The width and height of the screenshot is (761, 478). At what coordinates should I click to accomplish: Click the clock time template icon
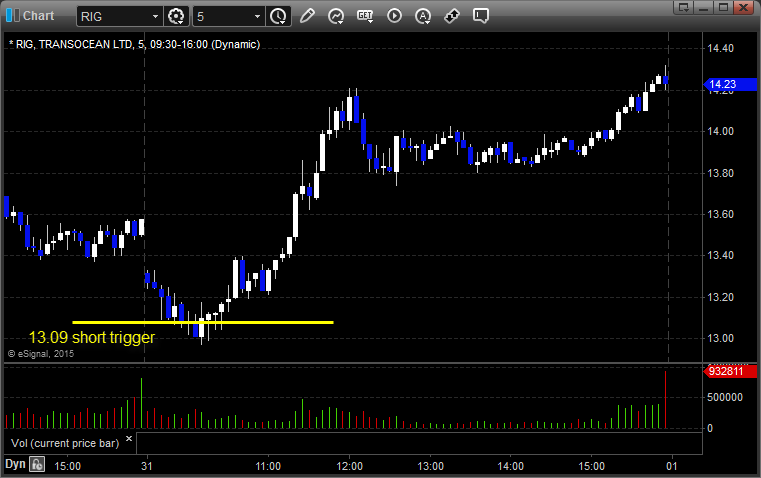click(x=278, y=16)
